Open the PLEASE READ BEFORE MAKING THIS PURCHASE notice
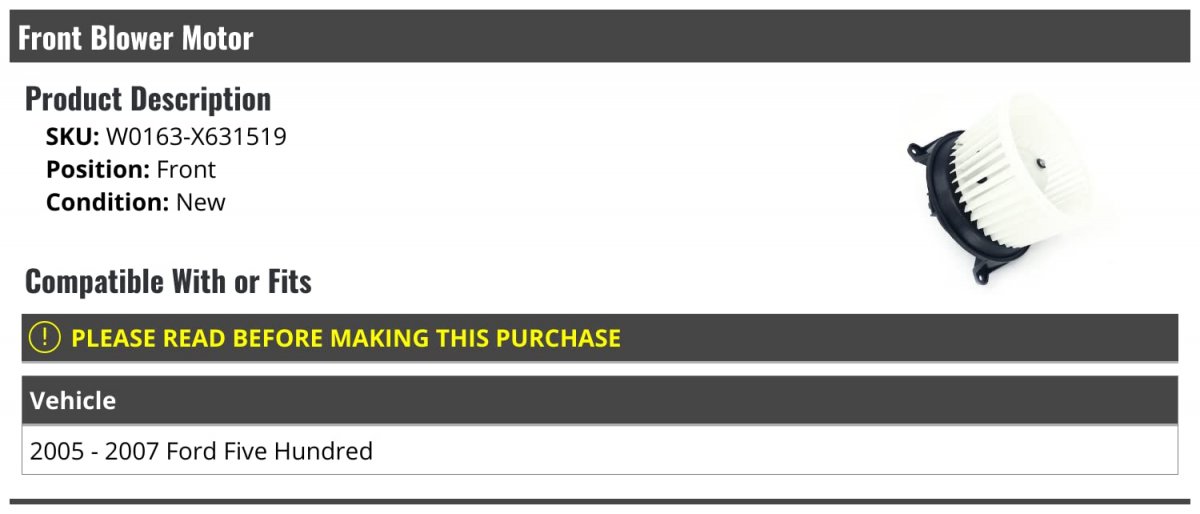The width and height of the screenshot is (1200, 514). pos(600,338)
